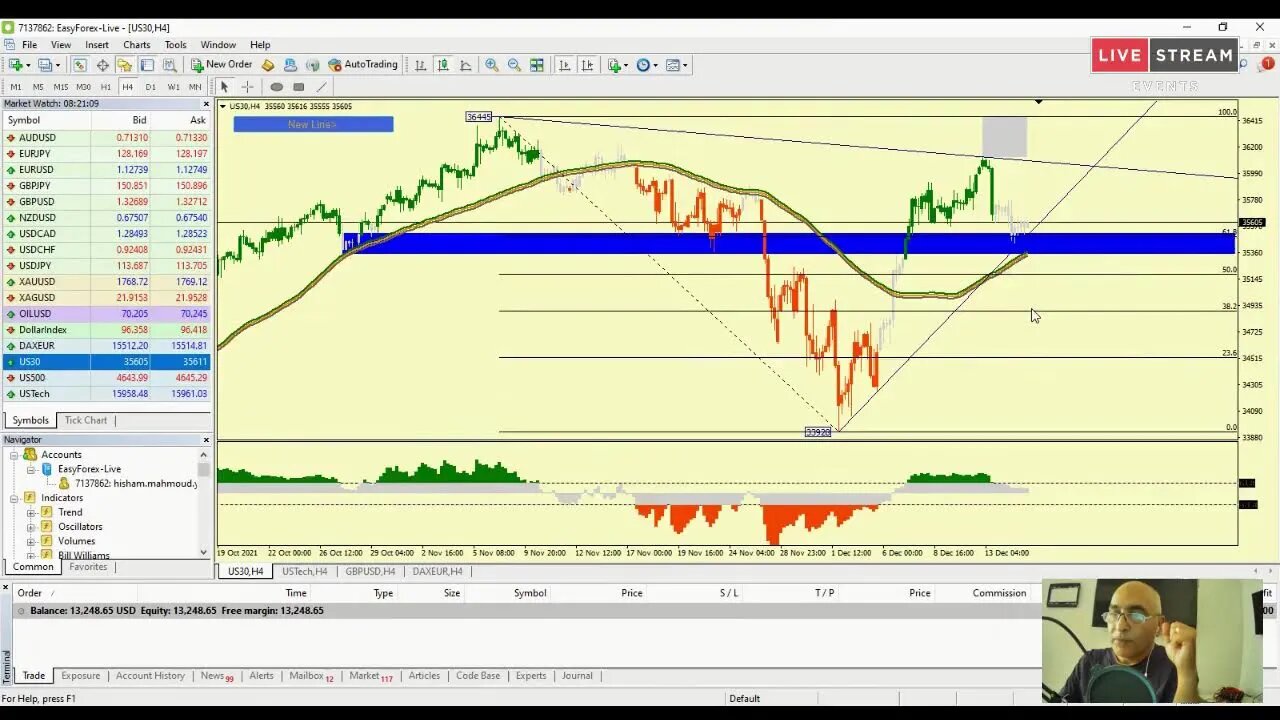Open the USTech,H4 chart tab

[304, 572]
